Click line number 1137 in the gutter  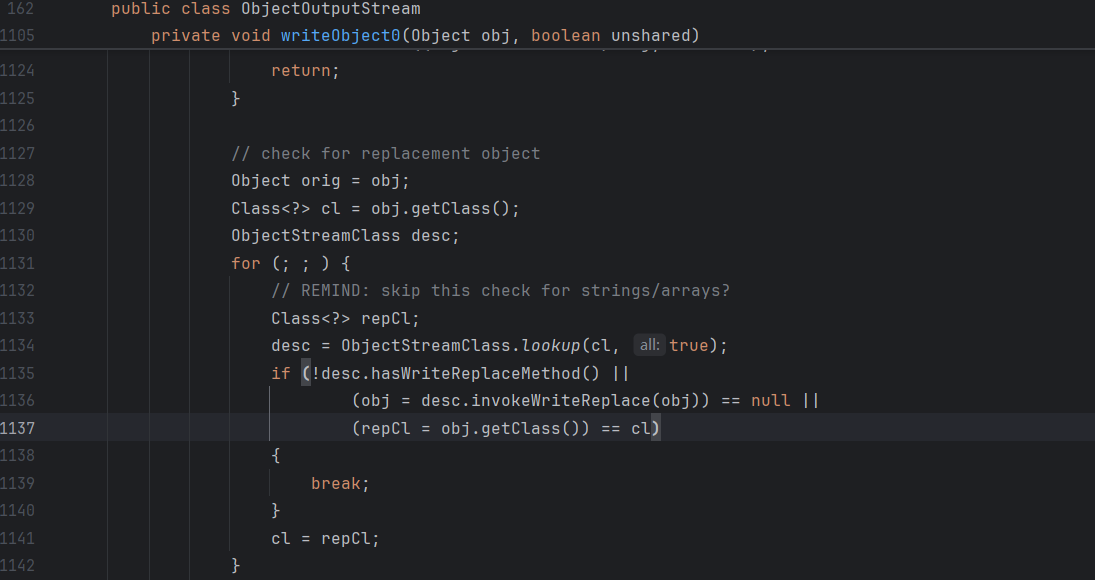(19, 428)
